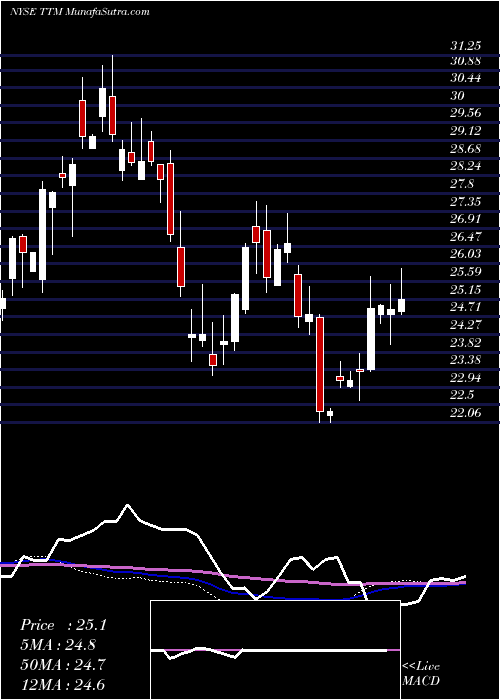Click the <<Live MACD label
Screen dimensions: 500x700
(421, 673)
